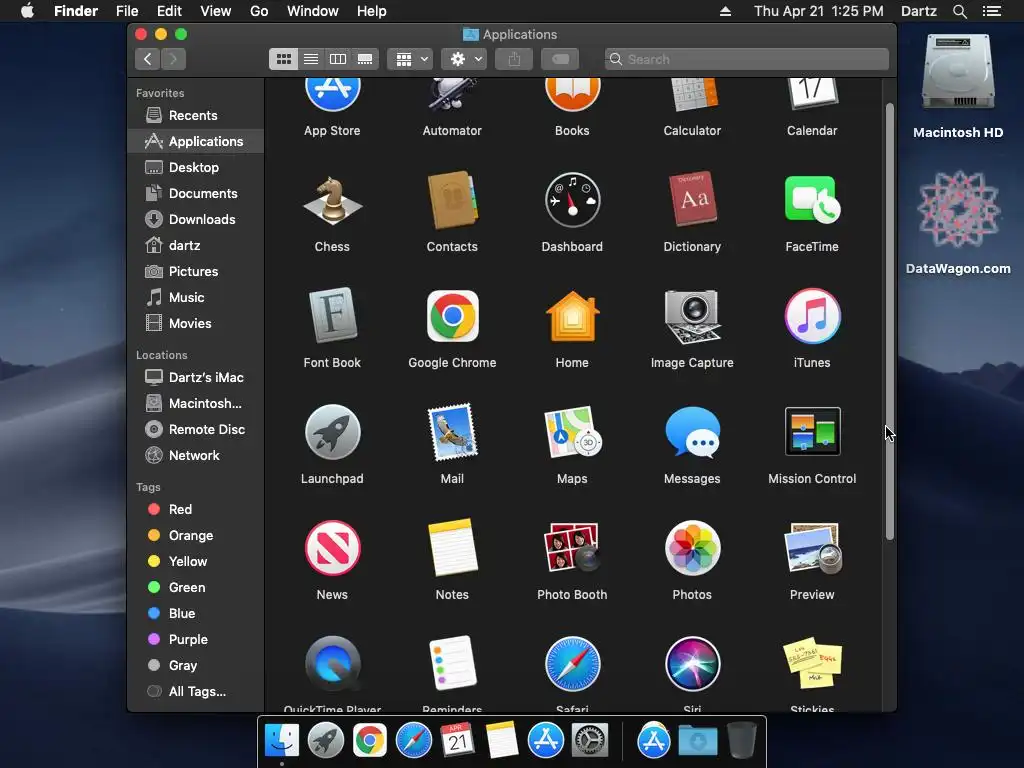The width and height of the screenshot is (1024, 768).
Task: Open the Dictionary app icon
Action: (x=692, y=200)
